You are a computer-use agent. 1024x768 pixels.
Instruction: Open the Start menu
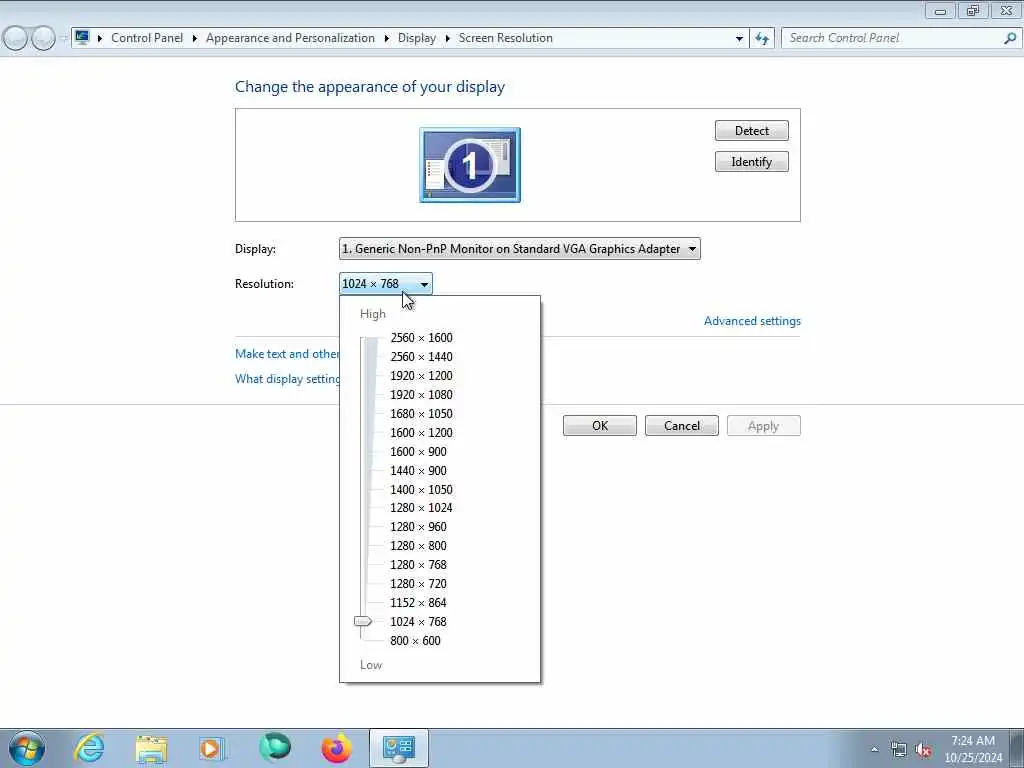pos(26,748)
